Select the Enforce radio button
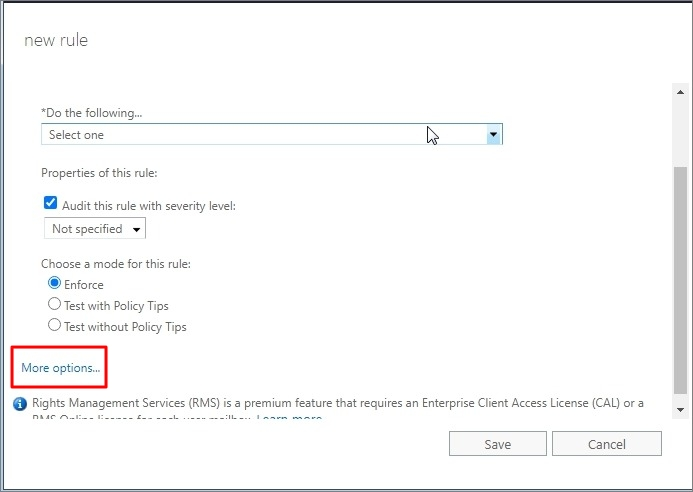Image resolution: width=693 pixels, height=492 pixels. coord(54,283)
